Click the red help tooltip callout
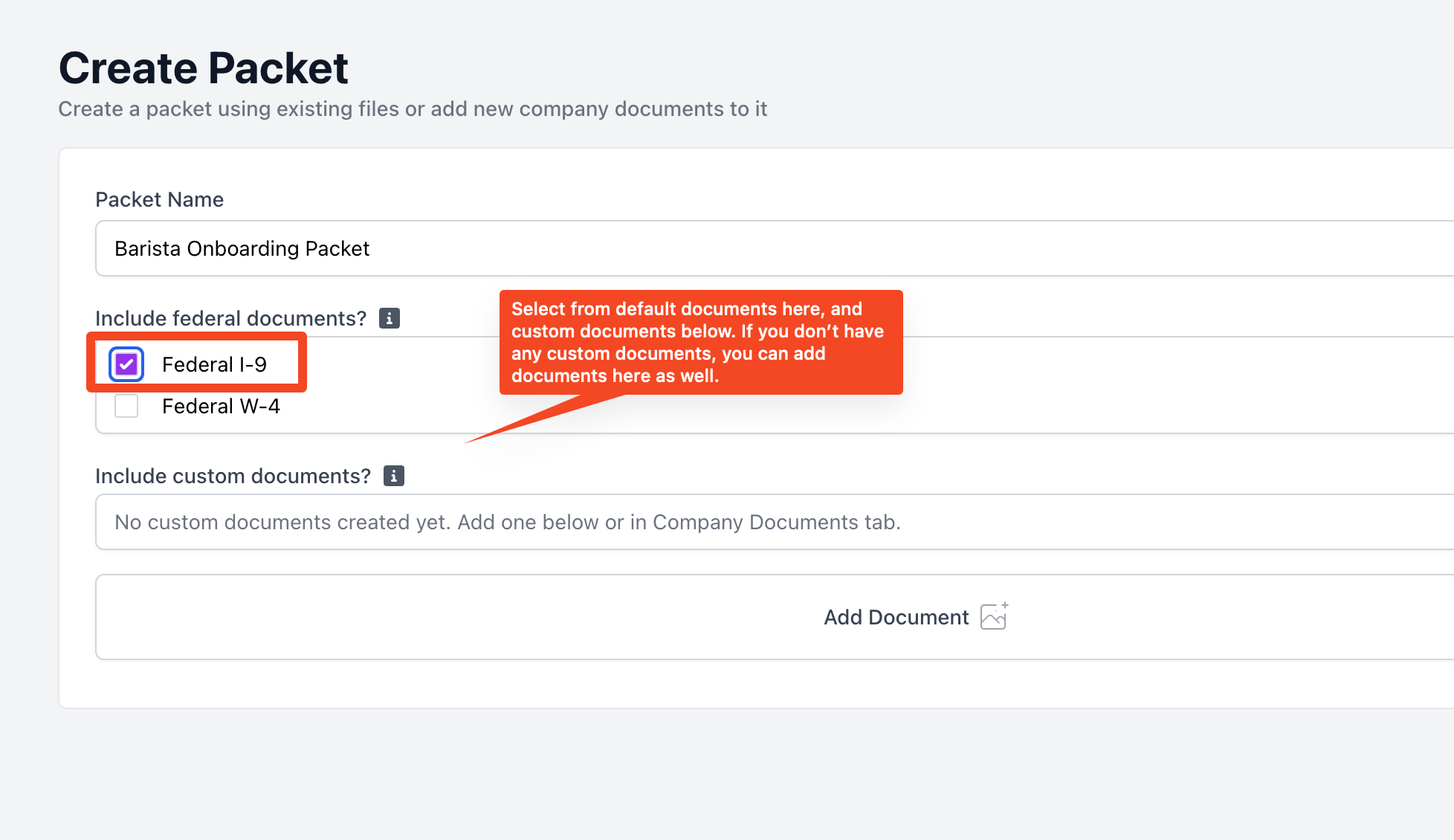Screen dimensions: 1454x840 click(x=701, y=342)
